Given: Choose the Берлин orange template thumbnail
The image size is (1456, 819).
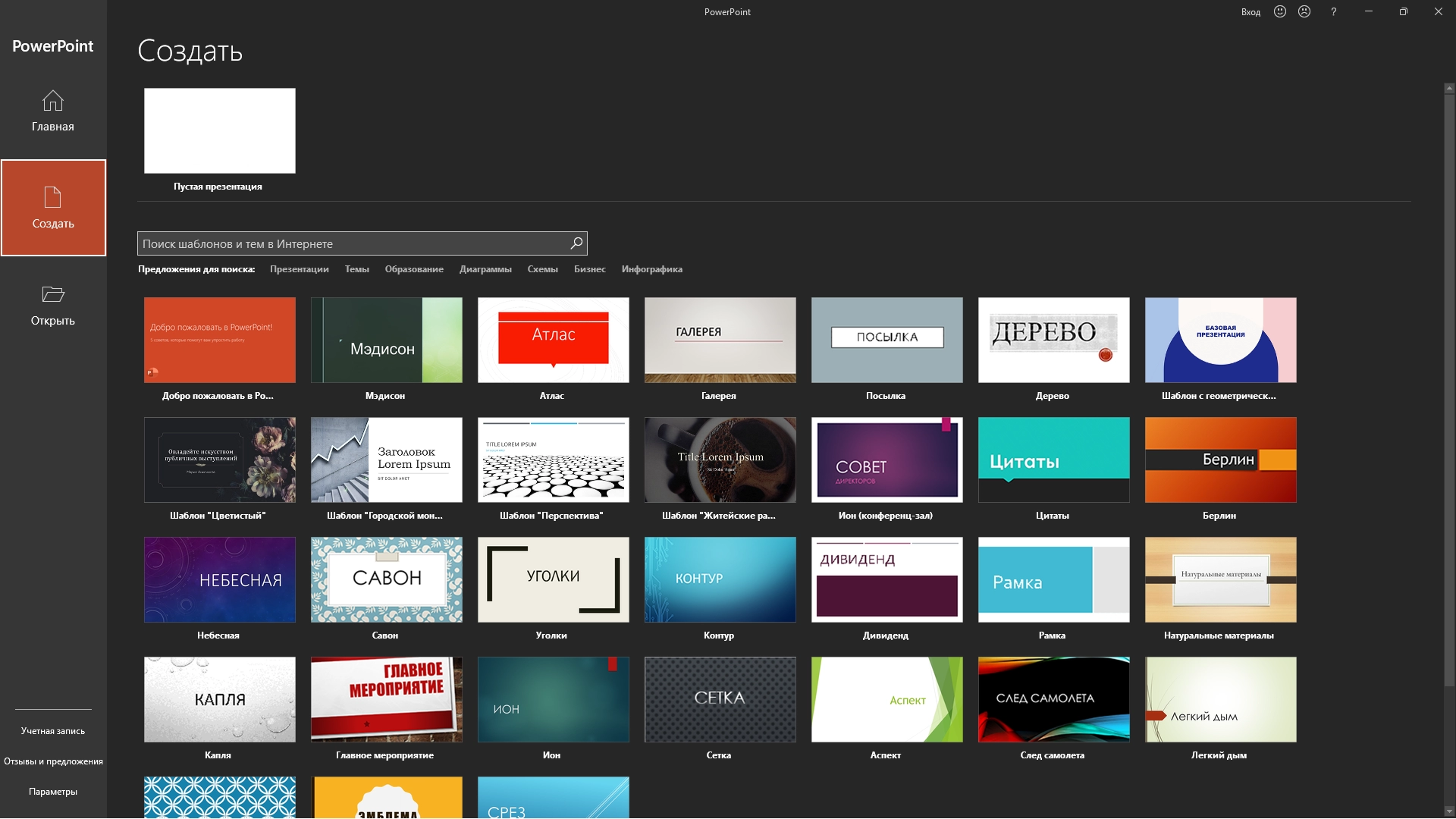Looking at the screenshot, I should (x=1220, y=460).
